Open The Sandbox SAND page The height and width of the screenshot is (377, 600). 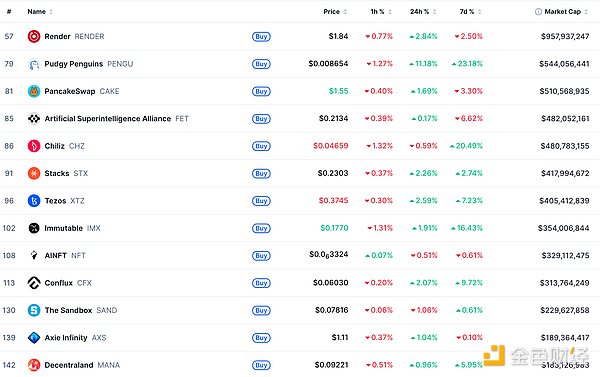[81, 310]
